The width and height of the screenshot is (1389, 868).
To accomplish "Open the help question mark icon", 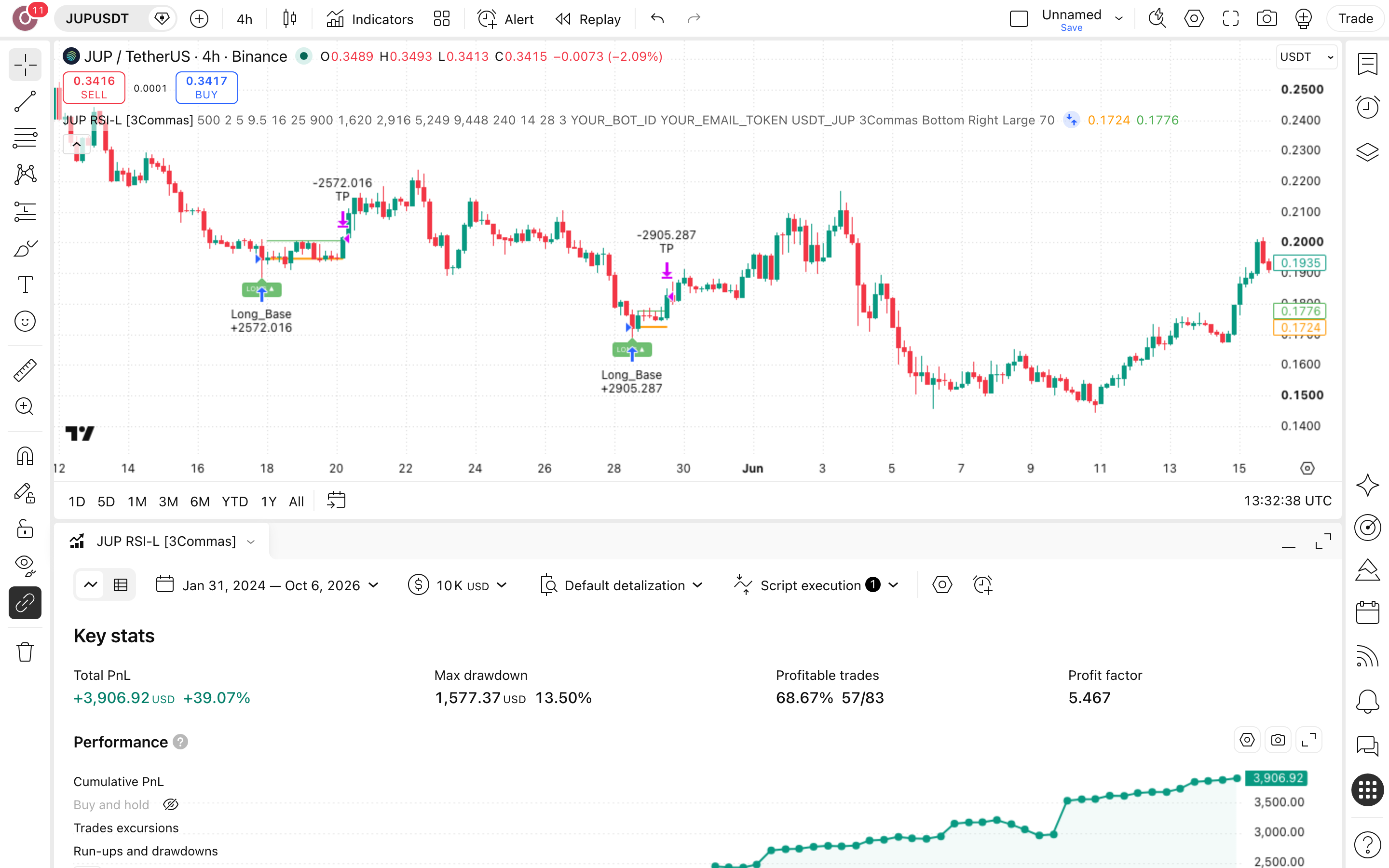I will (x=1367, y=844).
